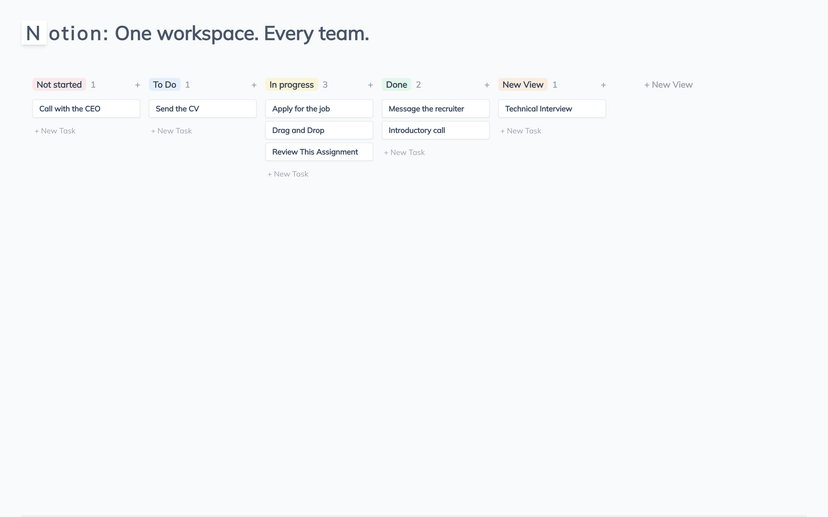The height and width of the screenshot is (517, 828).
Task: Open the Message the recruiter card
Action: coord(435,108)
